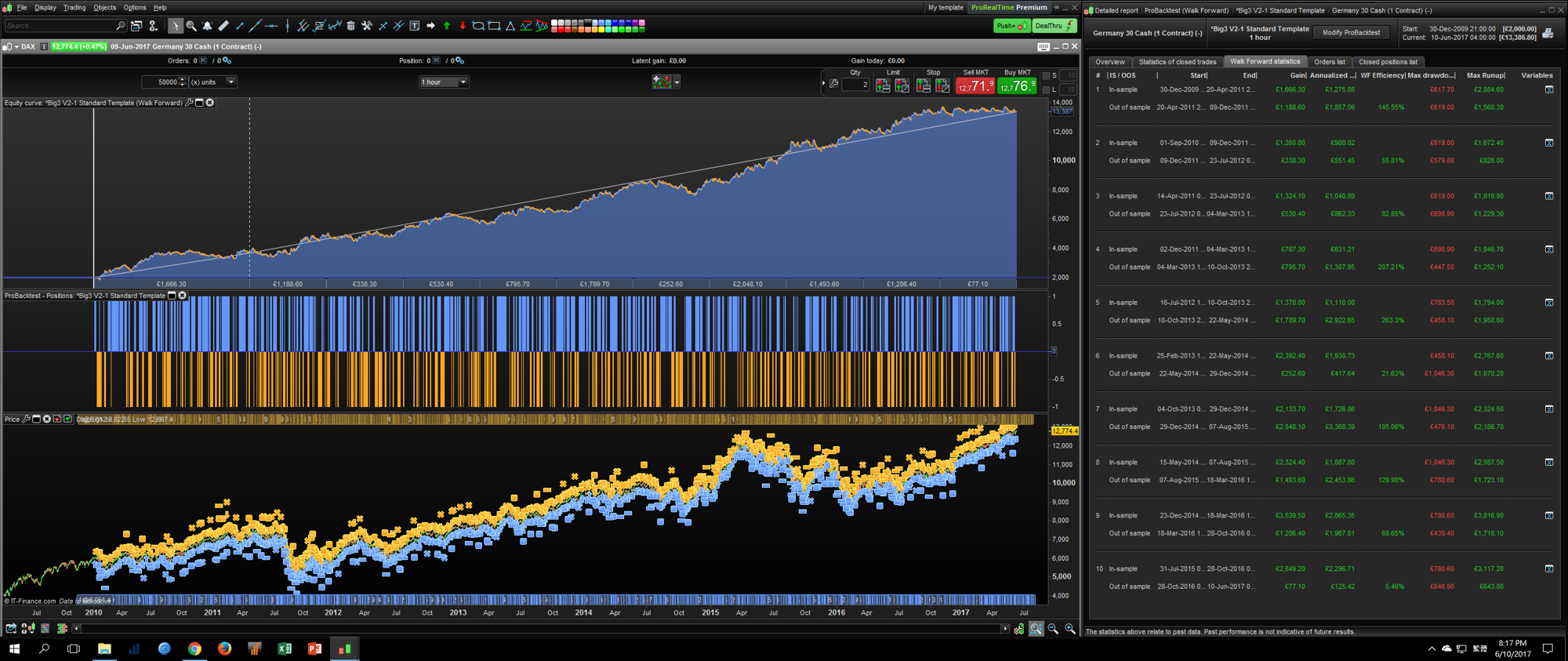Select the green up arrow drawing tool
The image size is (1568, 661).
(447, 26)
